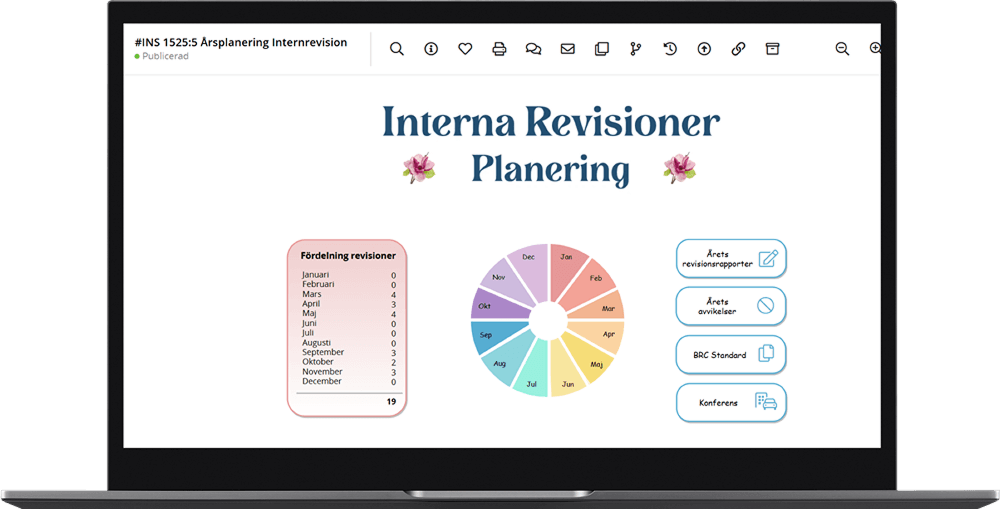Click the Konferens button
The width and height of the screenshot is (1000, 509).
tap(731, 402)
